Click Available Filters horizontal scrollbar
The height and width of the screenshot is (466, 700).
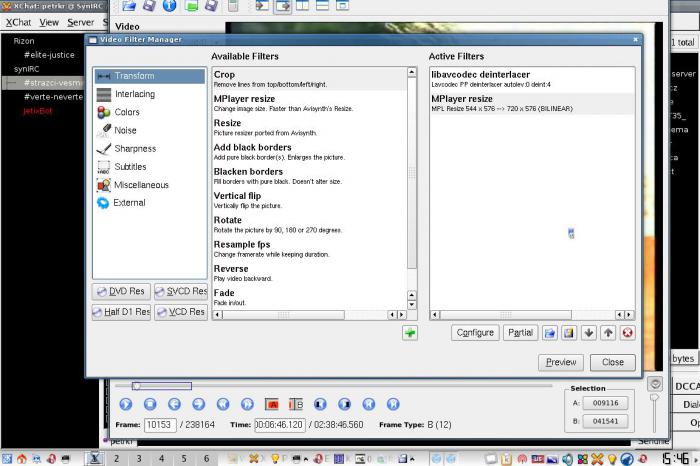tap(283, 315)
